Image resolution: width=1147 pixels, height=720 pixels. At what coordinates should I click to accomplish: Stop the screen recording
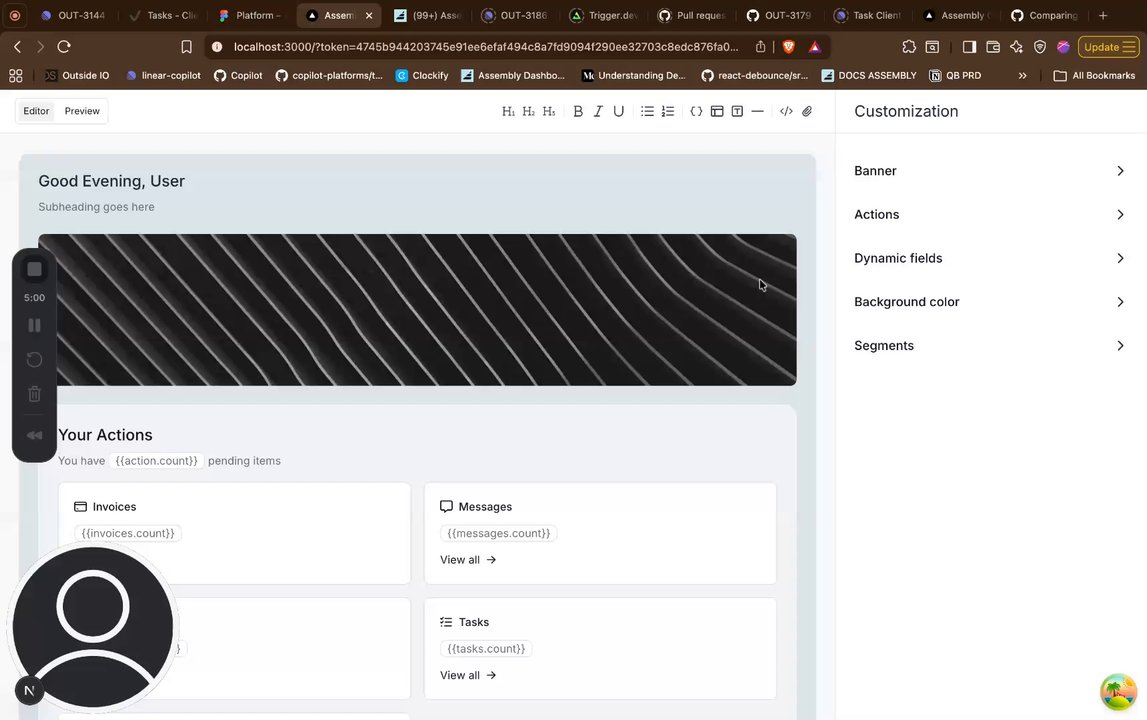coord(34,269)
